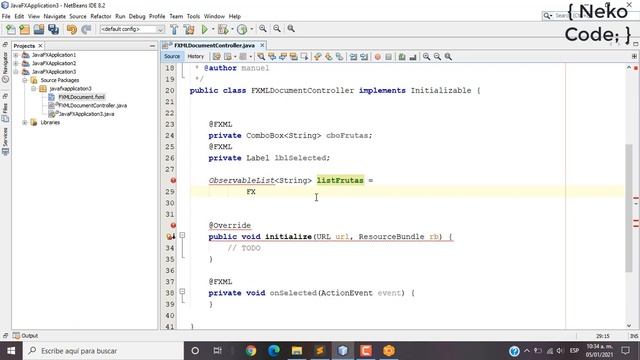Click the New File toolbar icon
Screen dimensions: 640x360
click(11, 29)
